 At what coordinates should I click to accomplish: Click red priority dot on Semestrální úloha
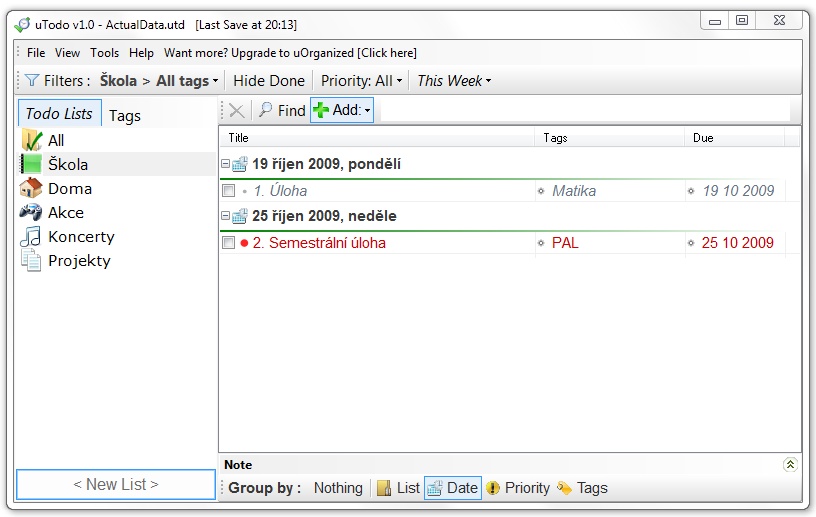click(244, 243)
